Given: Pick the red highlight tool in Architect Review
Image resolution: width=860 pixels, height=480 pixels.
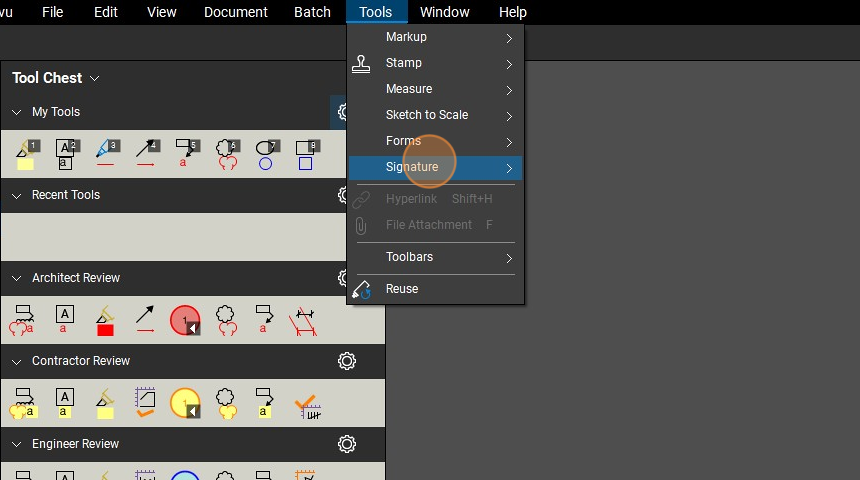Looking at the screenshot, I should [105, 320].
